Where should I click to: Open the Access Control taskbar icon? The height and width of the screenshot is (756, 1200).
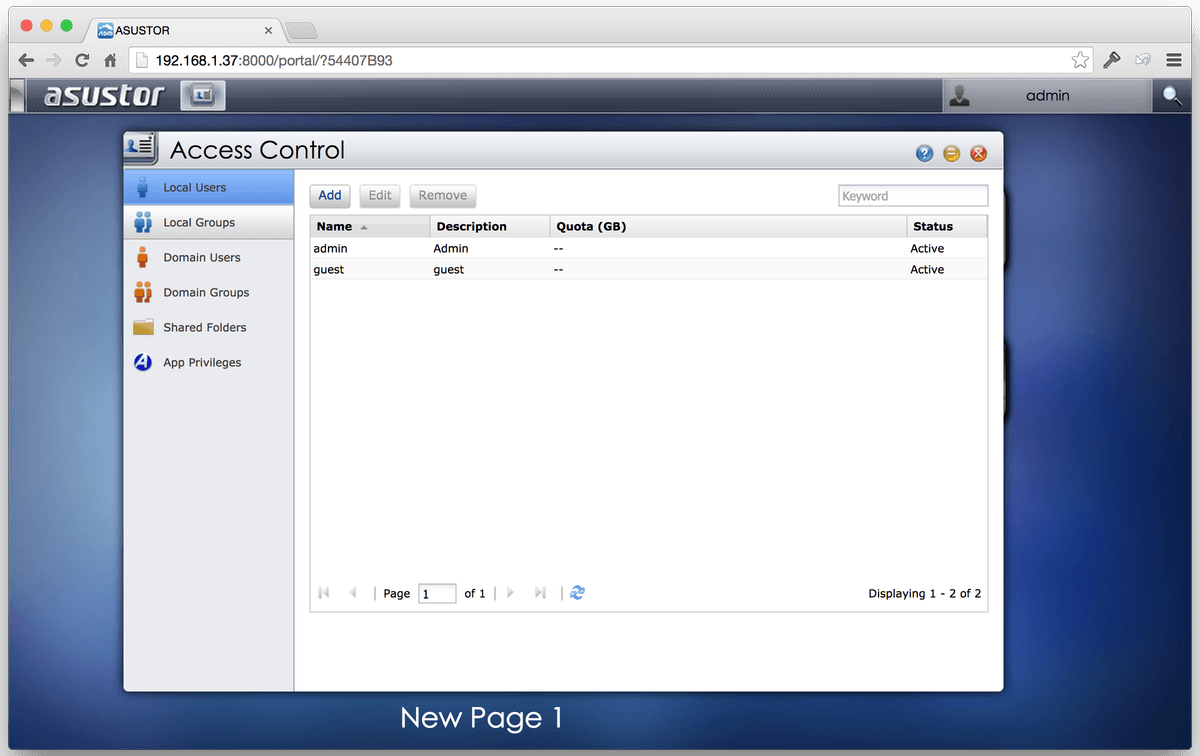[203, 95]
